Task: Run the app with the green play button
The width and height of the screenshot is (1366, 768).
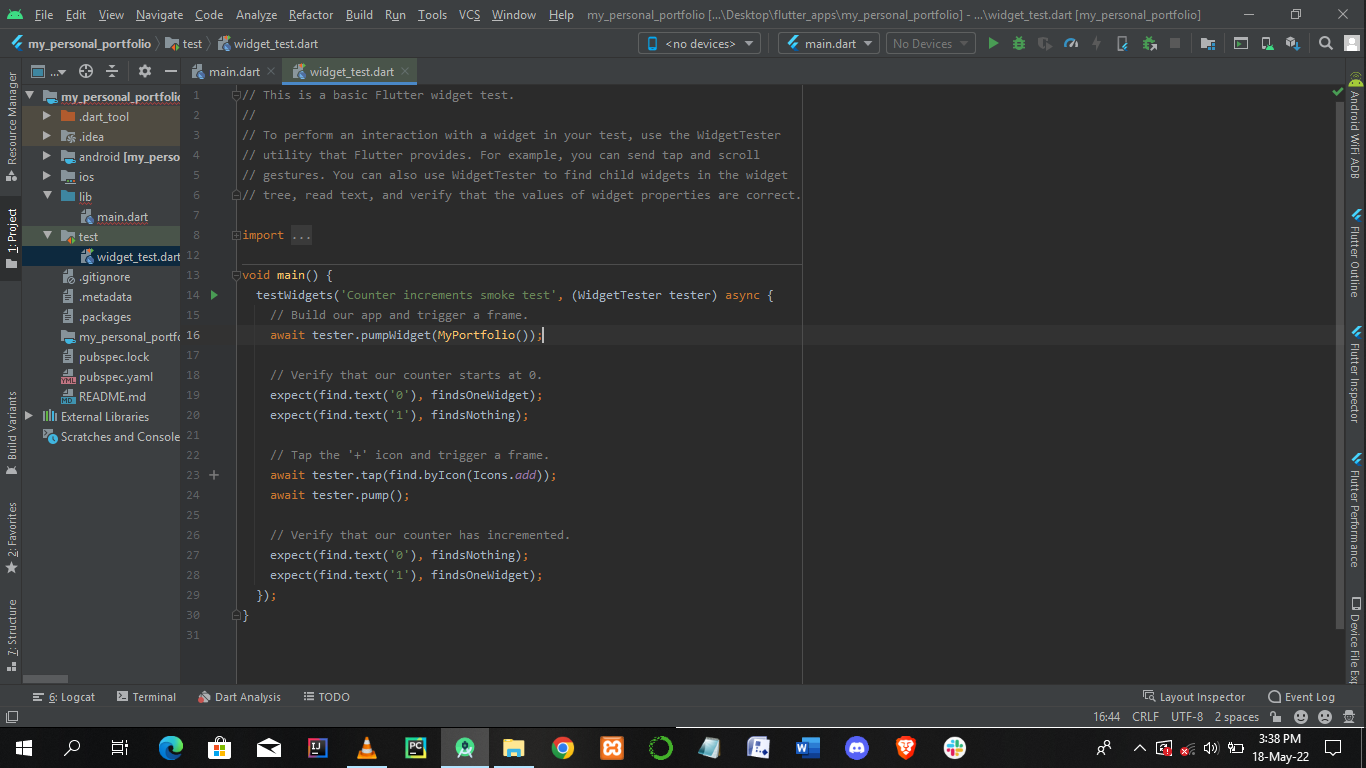Action: 993,43
